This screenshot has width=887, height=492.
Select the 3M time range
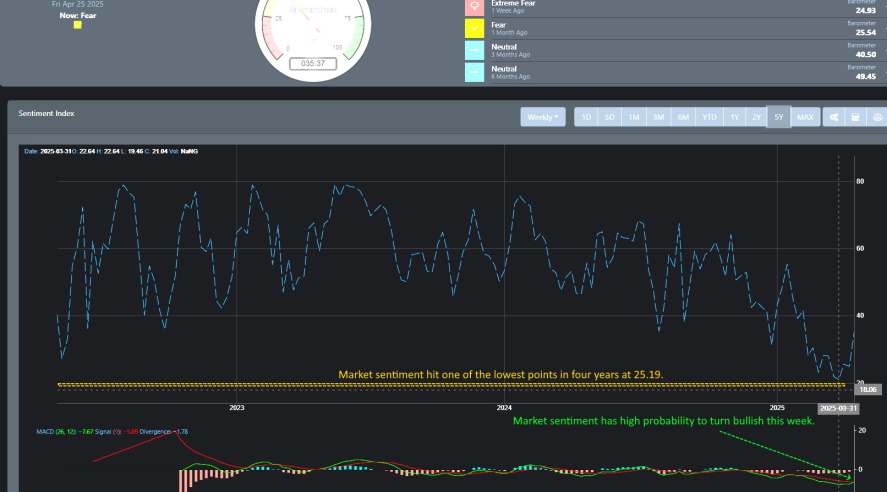coord(658,117)
